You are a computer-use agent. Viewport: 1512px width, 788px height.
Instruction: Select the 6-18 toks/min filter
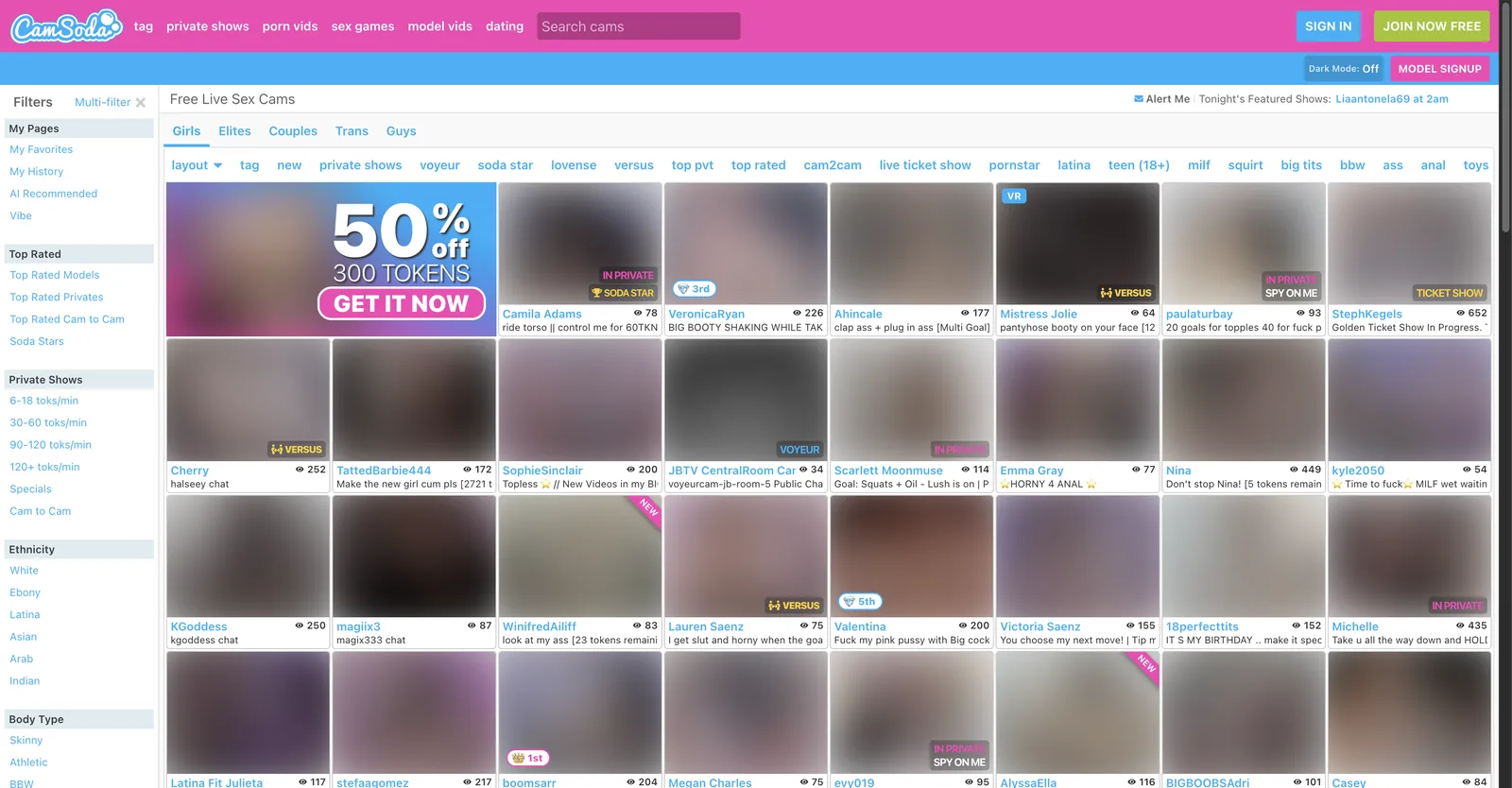click(43, 401)
